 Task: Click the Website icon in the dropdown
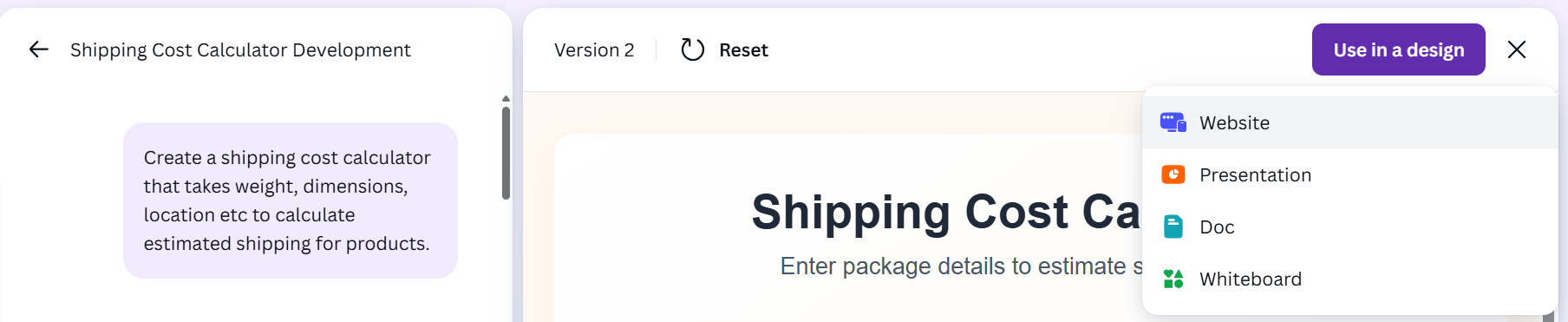(1173, 122)
